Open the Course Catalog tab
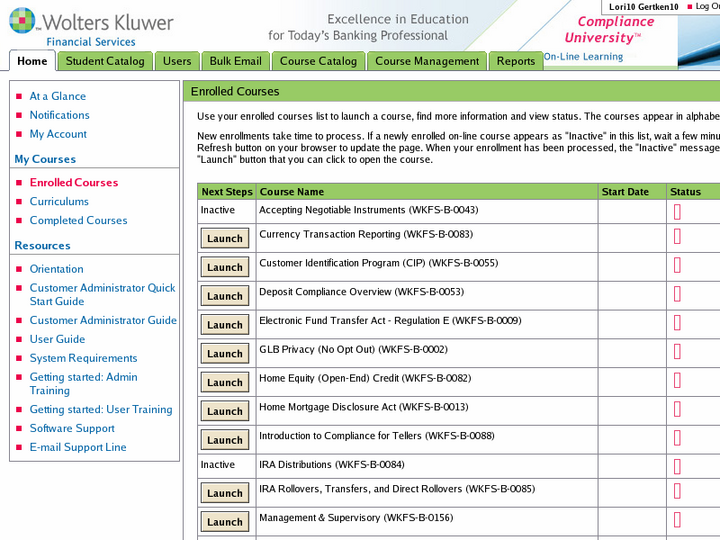 coord(318,61)
